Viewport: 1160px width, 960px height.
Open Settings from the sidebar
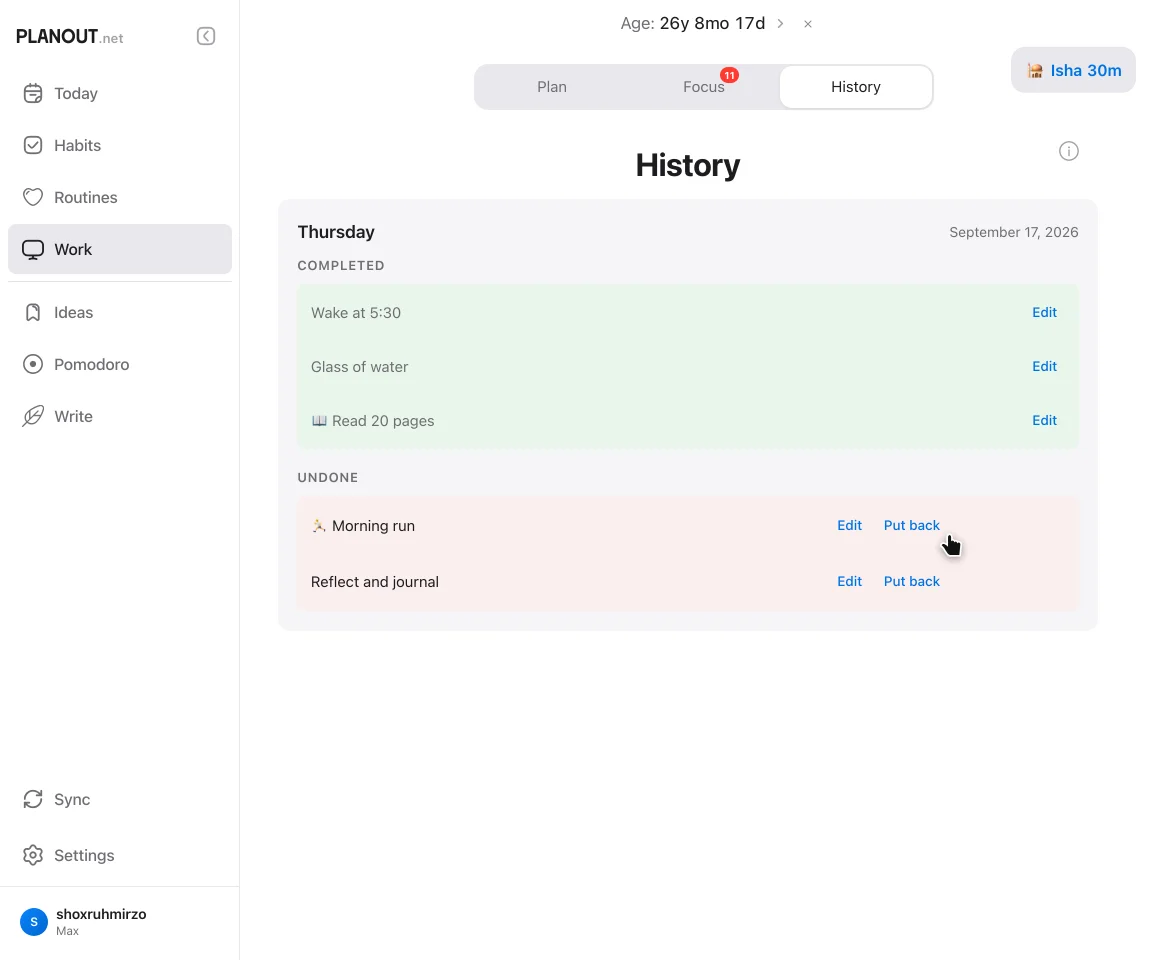[x=120, y=855]
